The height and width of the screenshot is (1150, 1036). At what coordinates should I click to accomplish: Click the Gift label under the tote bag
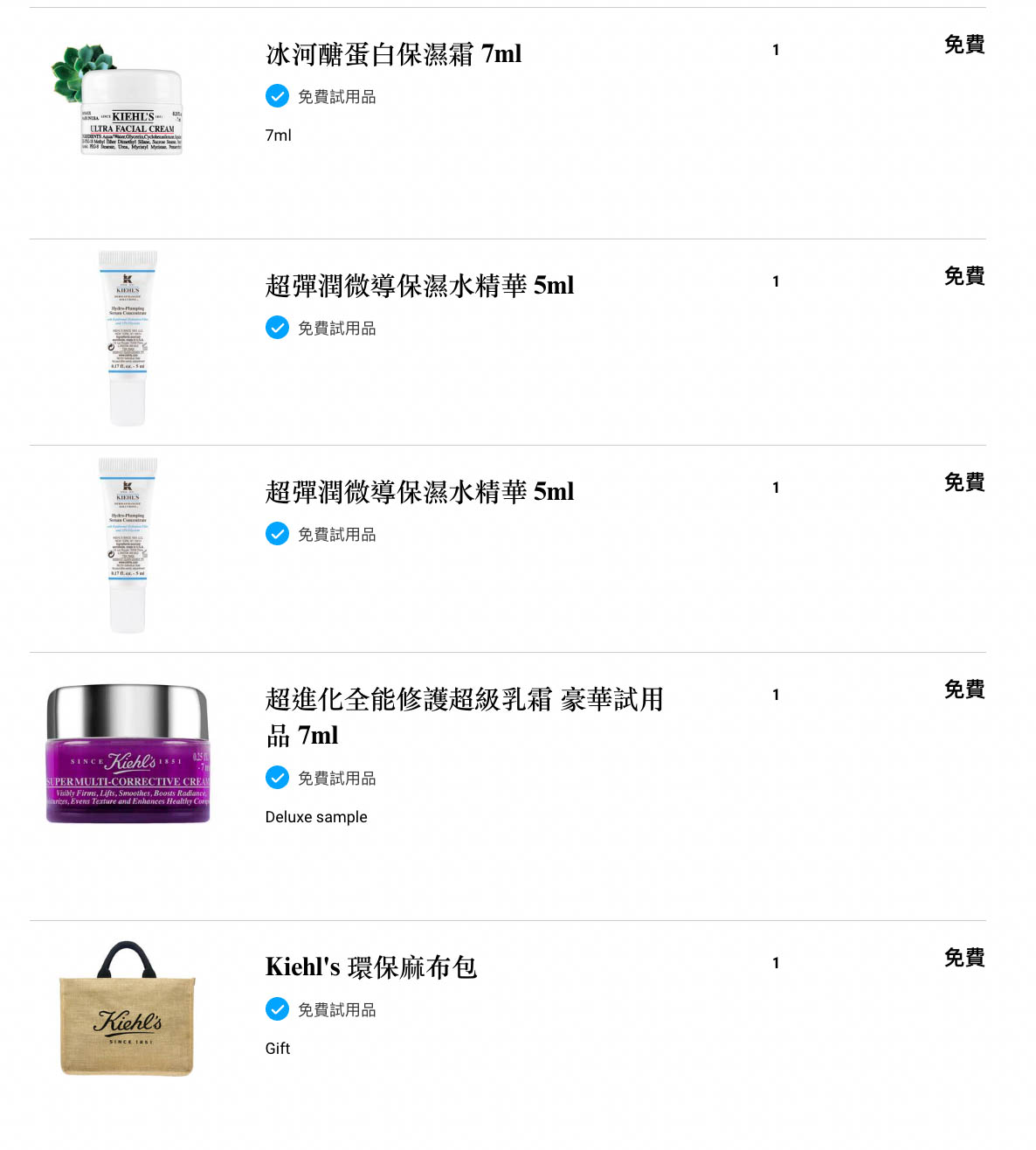pyautogui.click(x=278, y=1049)
